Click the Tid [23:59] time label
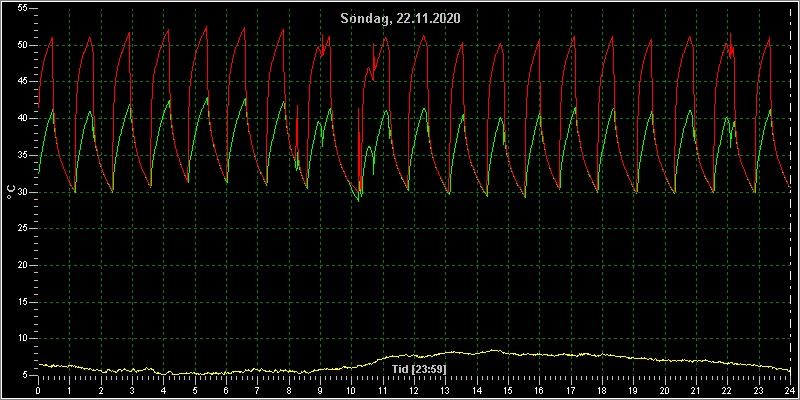This screenshot has width=800, height=400. click(x=419, y=368)
